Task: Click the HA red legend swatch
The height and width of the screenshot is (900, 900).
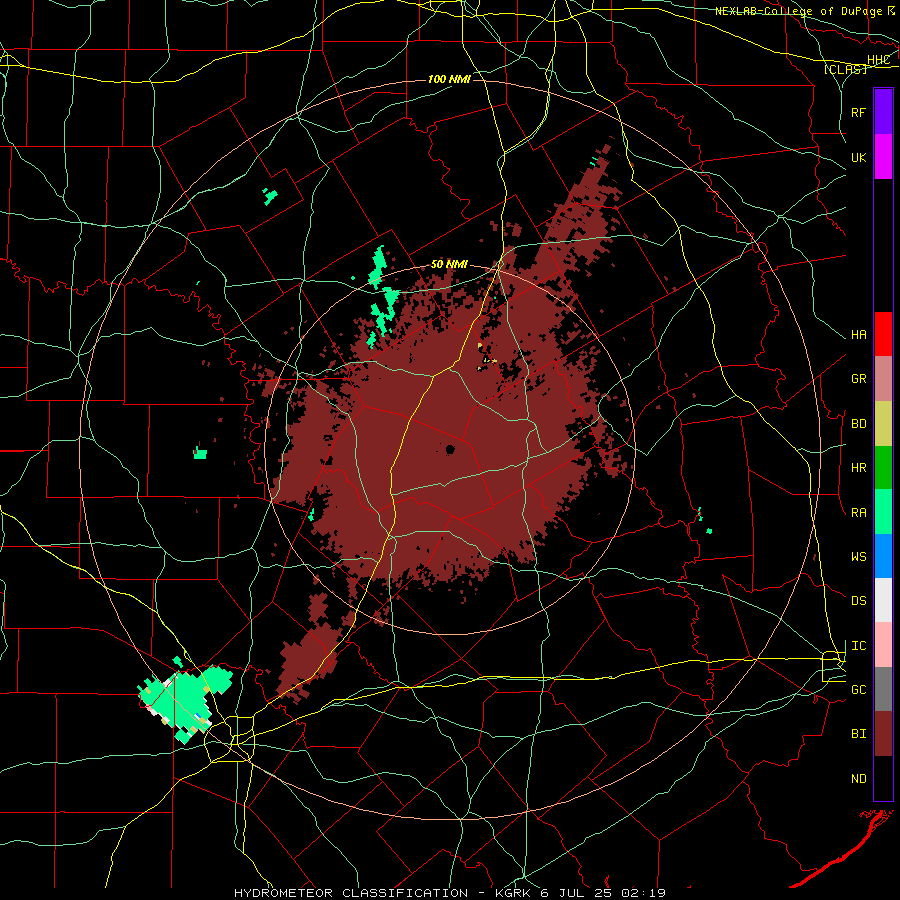Action: pyautogui.click(x=883, y=334)
